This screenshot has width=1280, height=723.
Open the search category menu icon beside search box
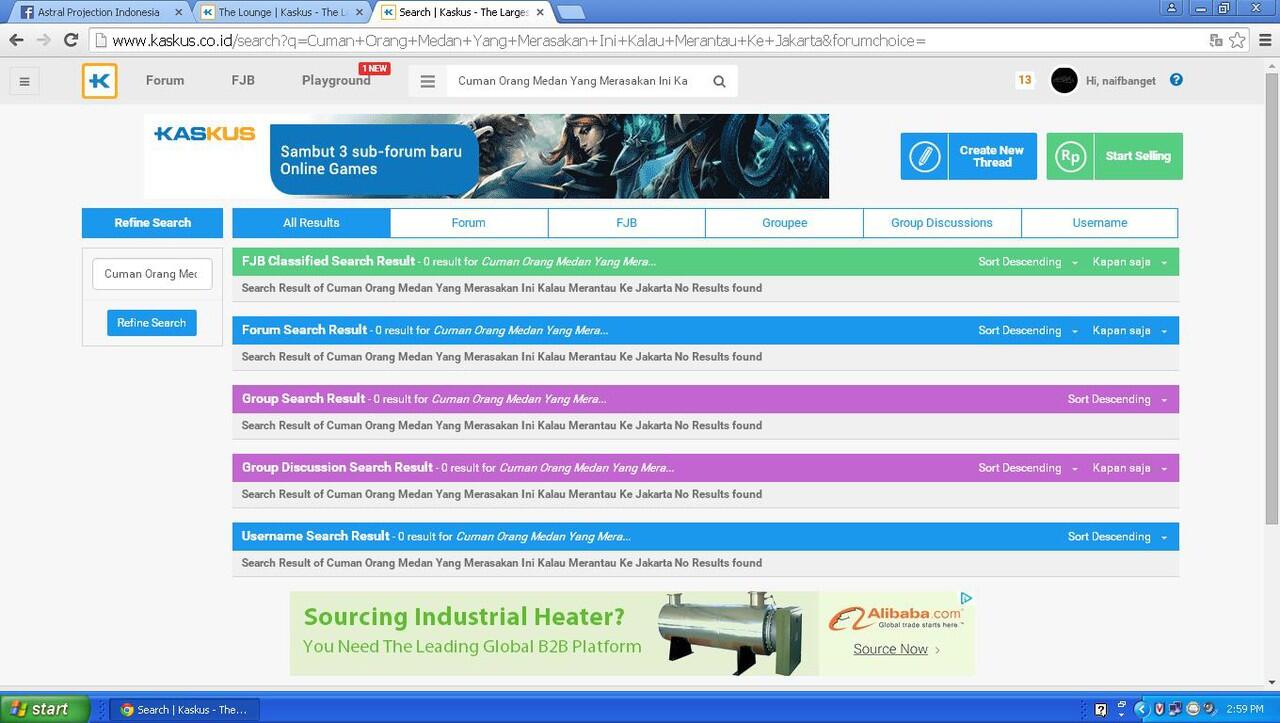[428, 82]
